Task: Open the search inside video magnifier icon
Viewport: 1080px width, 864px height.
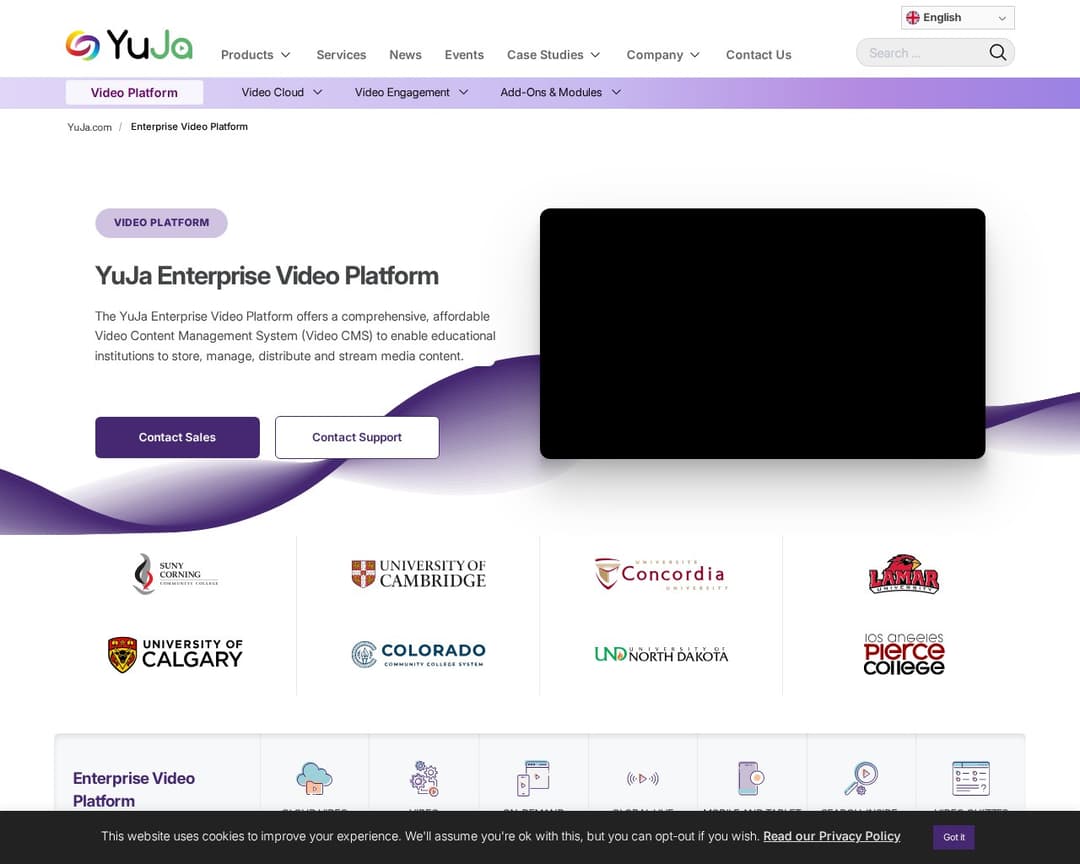Action: [861, 778]
